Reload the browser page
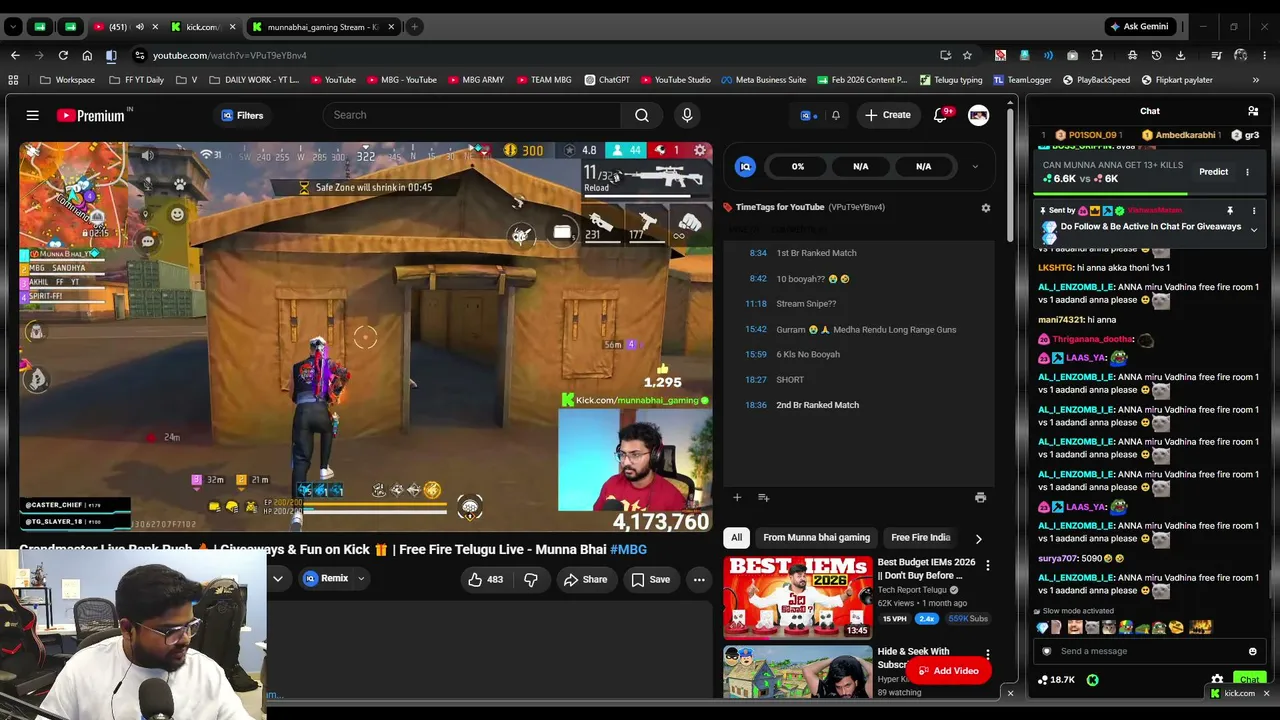 click(63, 55)
